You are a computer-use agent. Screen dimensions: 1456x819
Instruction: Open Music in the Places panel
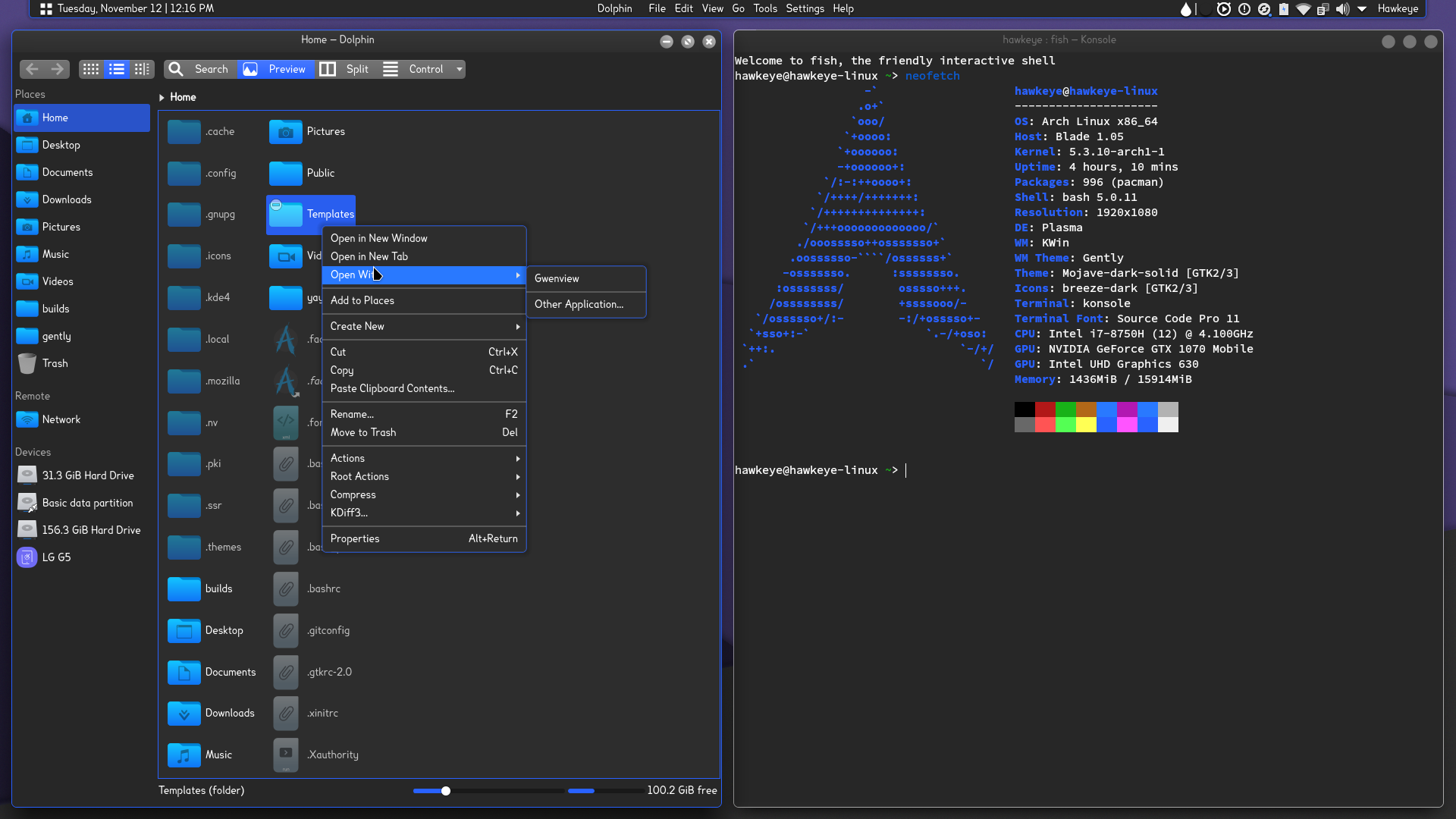pos(82,254)
